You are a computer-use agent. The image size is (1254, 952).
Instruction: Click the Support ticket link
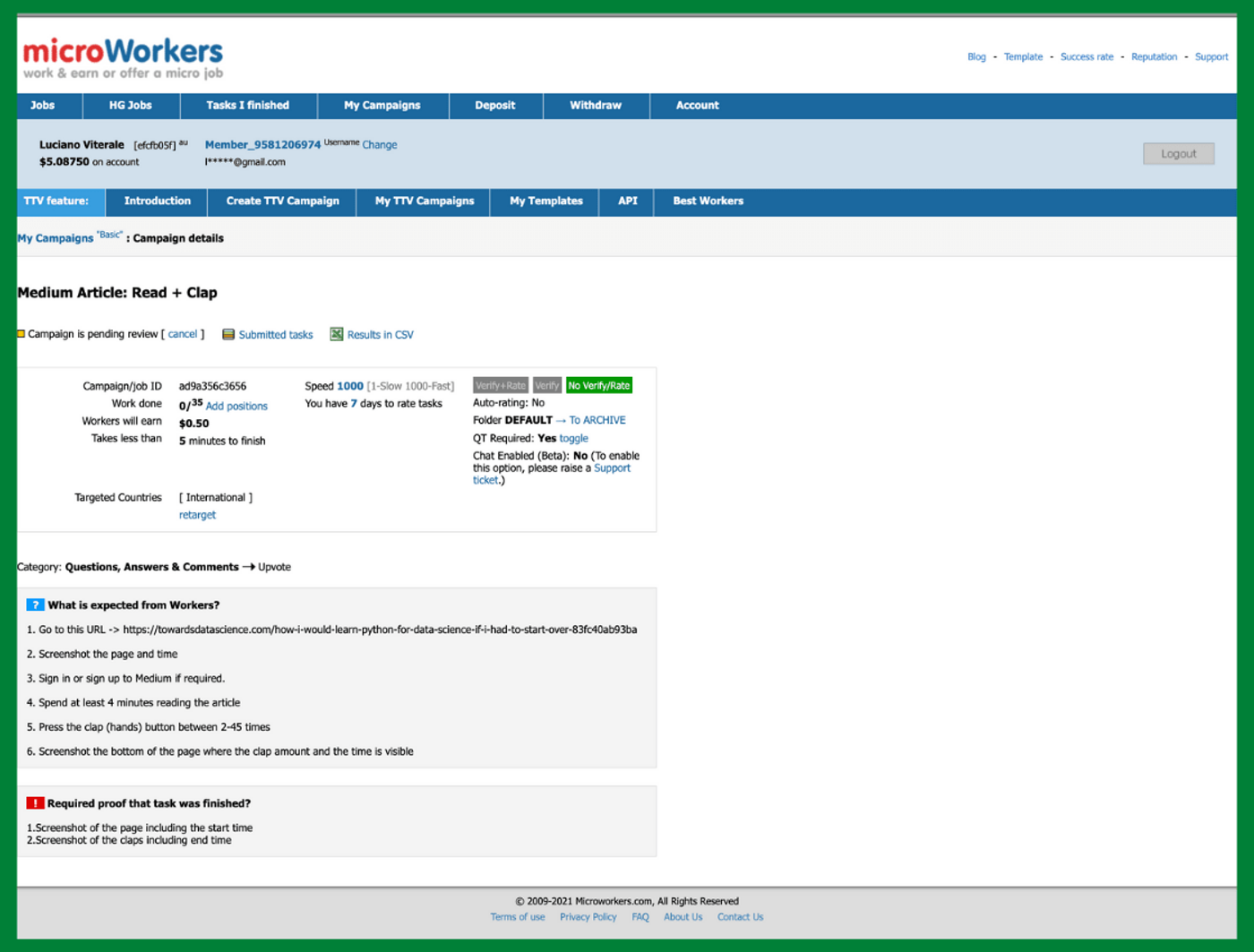click(612, 468)
